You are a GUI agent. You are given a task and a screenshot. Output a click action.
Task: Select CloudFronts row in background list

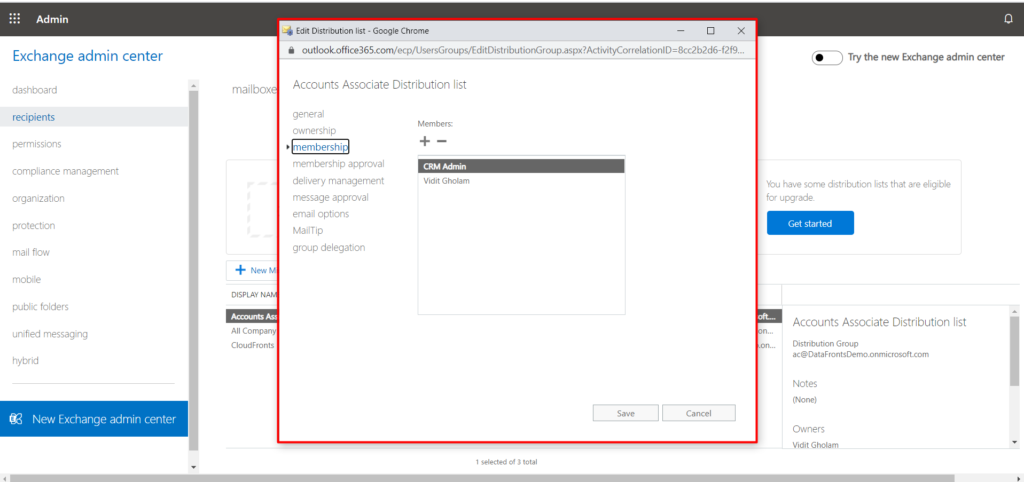click(252, 345)
